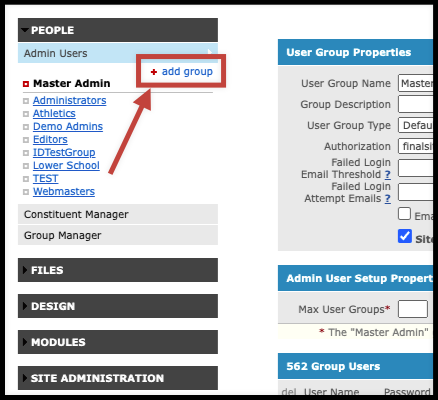Check the unchecked Email checkbox

pos(404,214)
